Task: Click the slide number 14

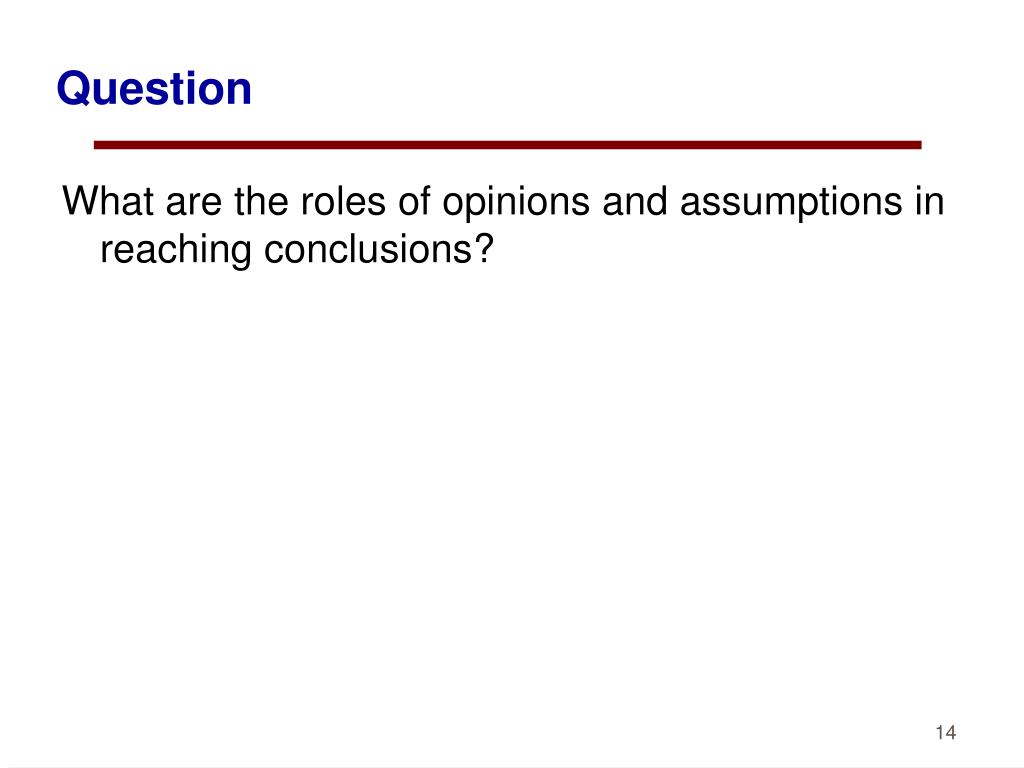Action: coord(946,733)
